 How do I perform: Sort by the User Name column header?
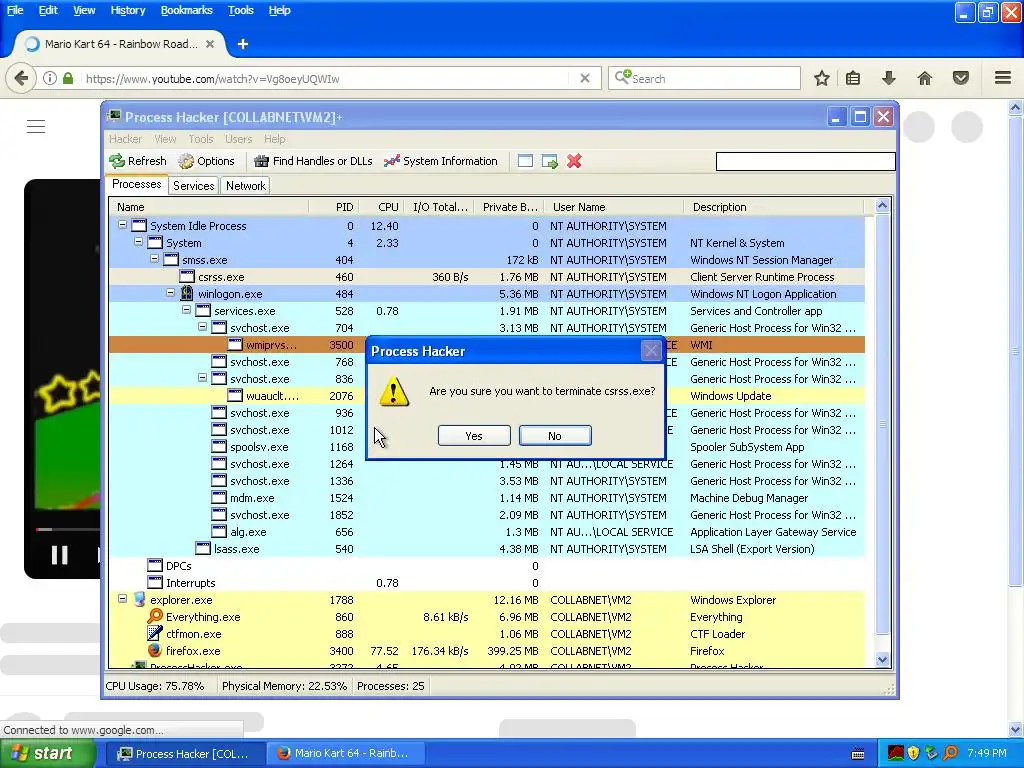tap(614, 207)
